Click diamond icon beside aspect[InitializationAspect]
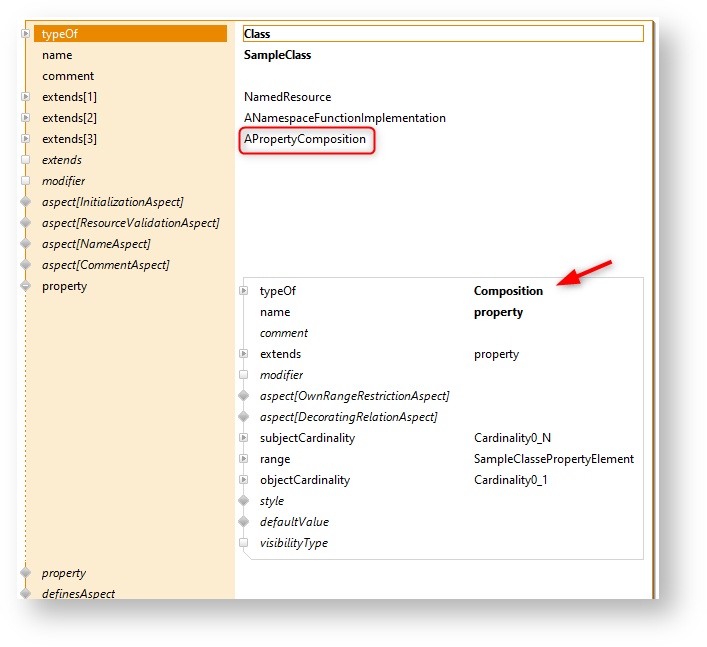This screenshot has height=647, width=707. point(25,202)
